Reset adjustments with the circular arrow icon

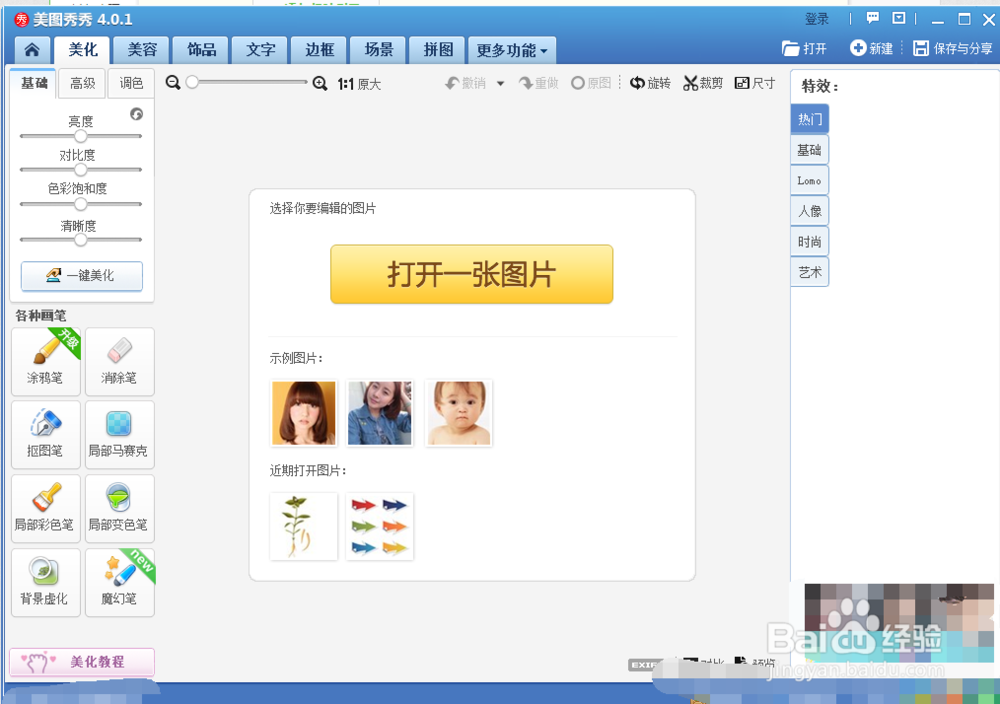(x=136, y=114)
